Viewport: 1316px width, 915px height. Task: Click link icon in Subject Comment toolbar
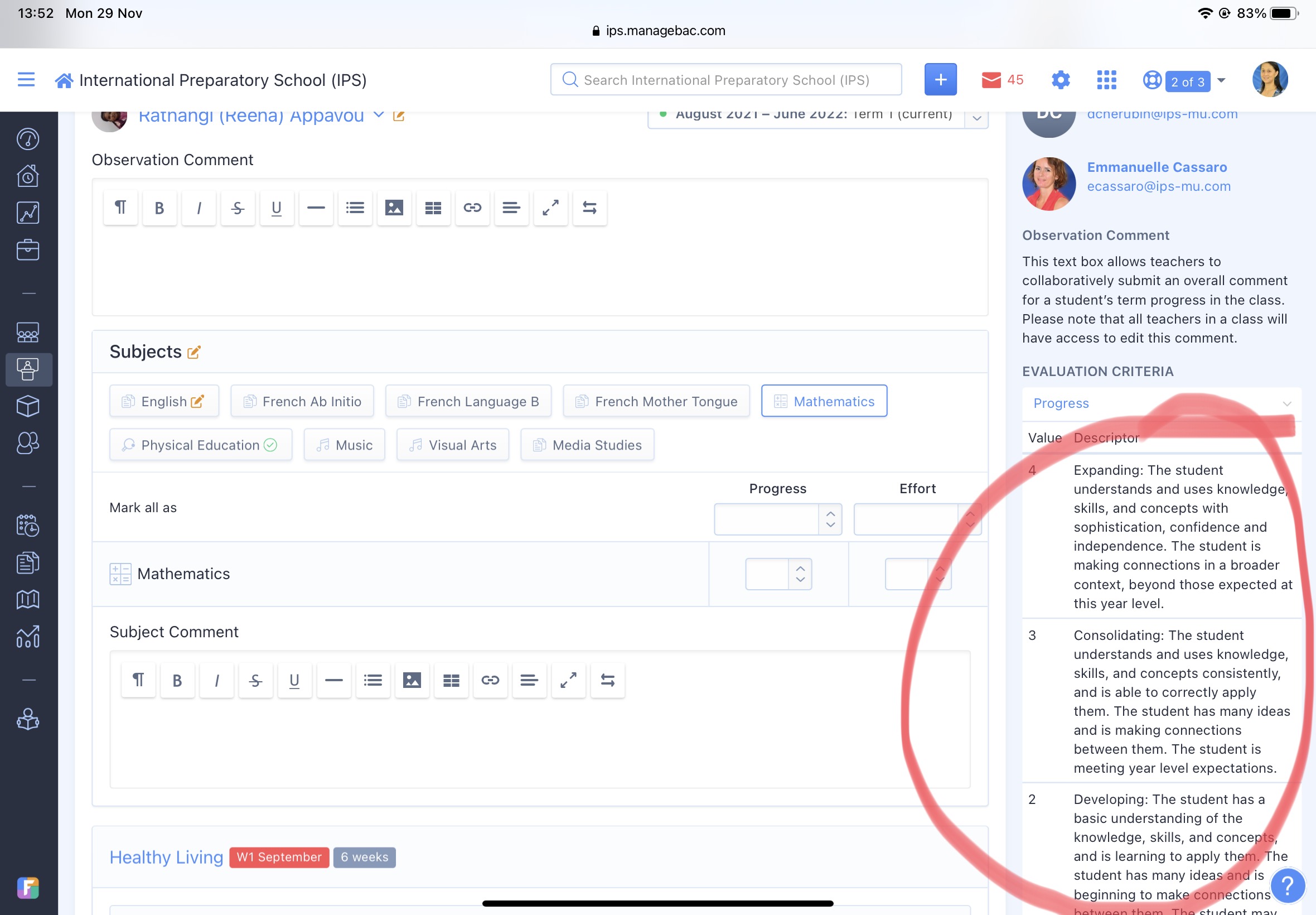click(490, 680)
